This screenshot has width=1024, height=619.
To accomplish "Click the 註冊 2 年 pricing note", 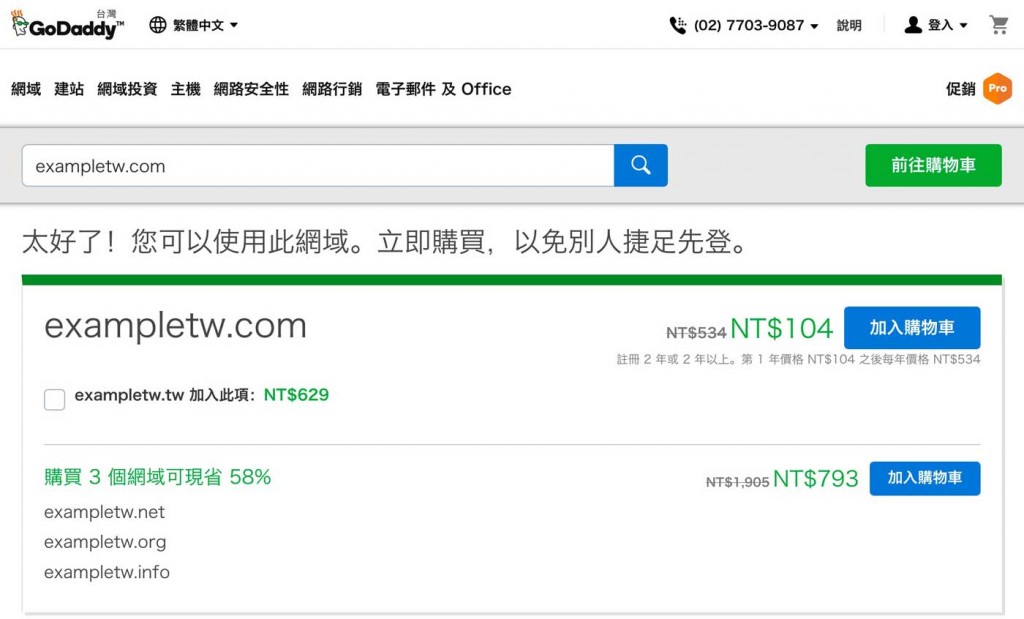I will click(x=798, y=359).
